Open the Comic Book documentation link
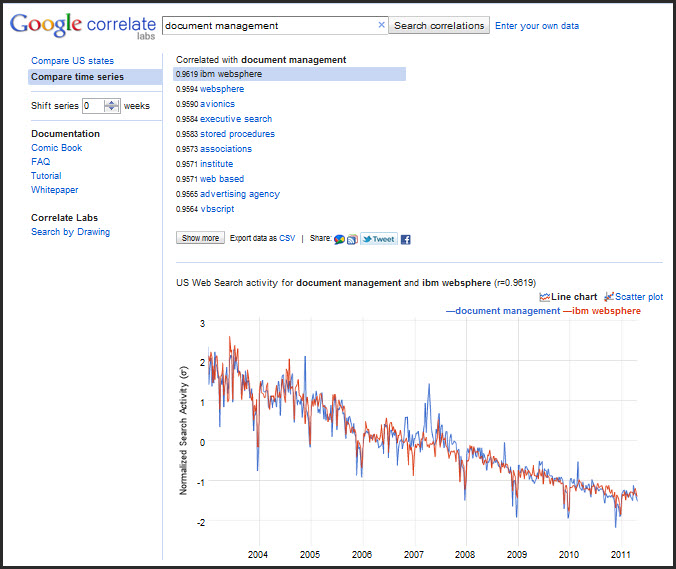Viewport: 676px width, 569px height. point(56,148)
